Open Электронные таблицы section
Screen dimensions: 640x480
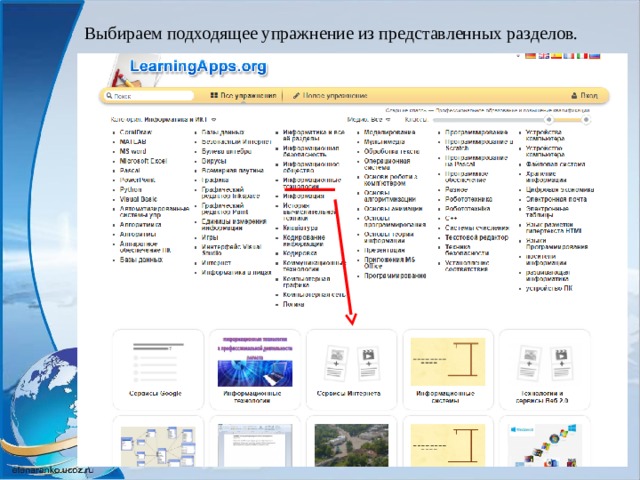click(547, 212)
